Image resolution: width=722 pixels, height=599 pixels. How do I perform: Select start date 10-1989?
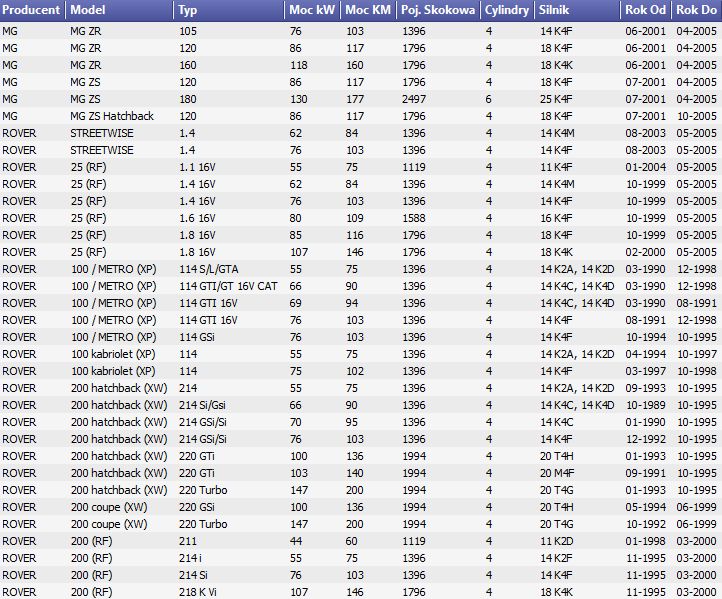coord(646,406)
